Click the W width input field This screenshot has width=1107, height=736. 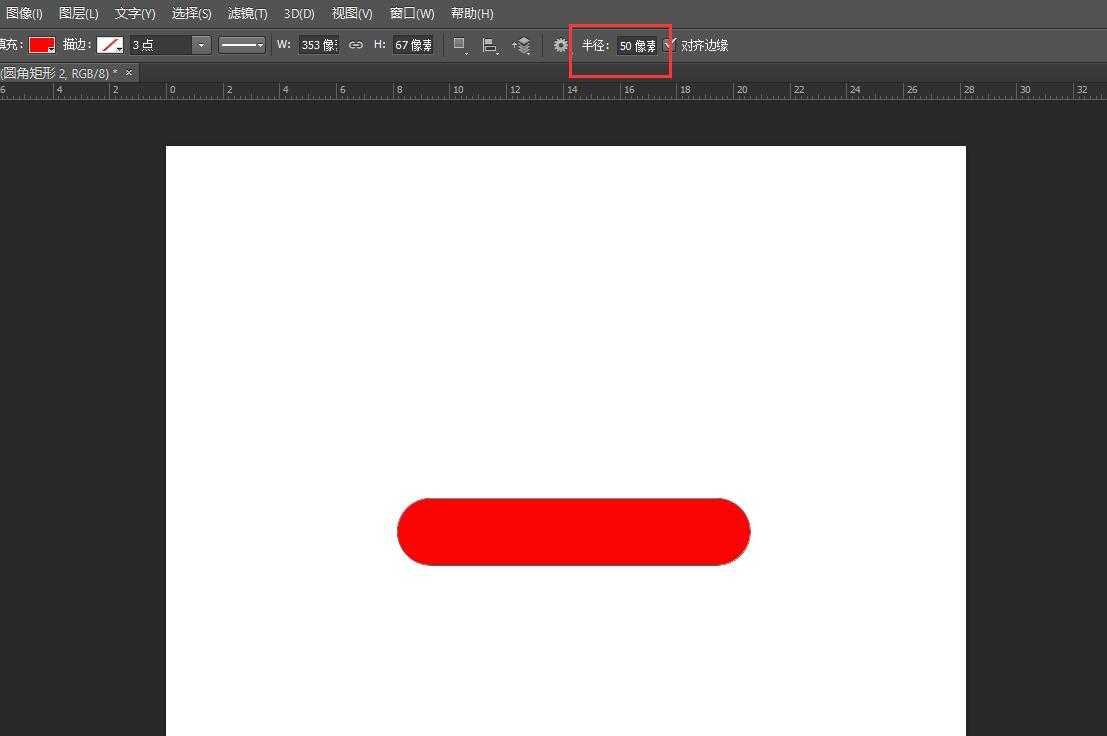click(318, 45)
